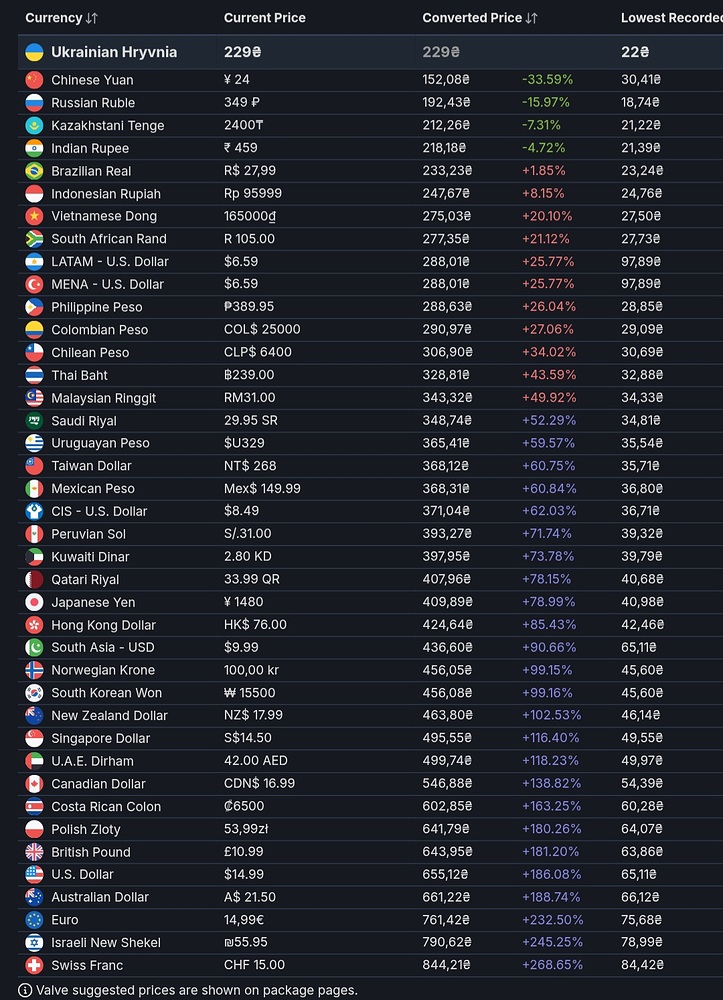Select the Russian Ruble row

click(x=93, y=103)
